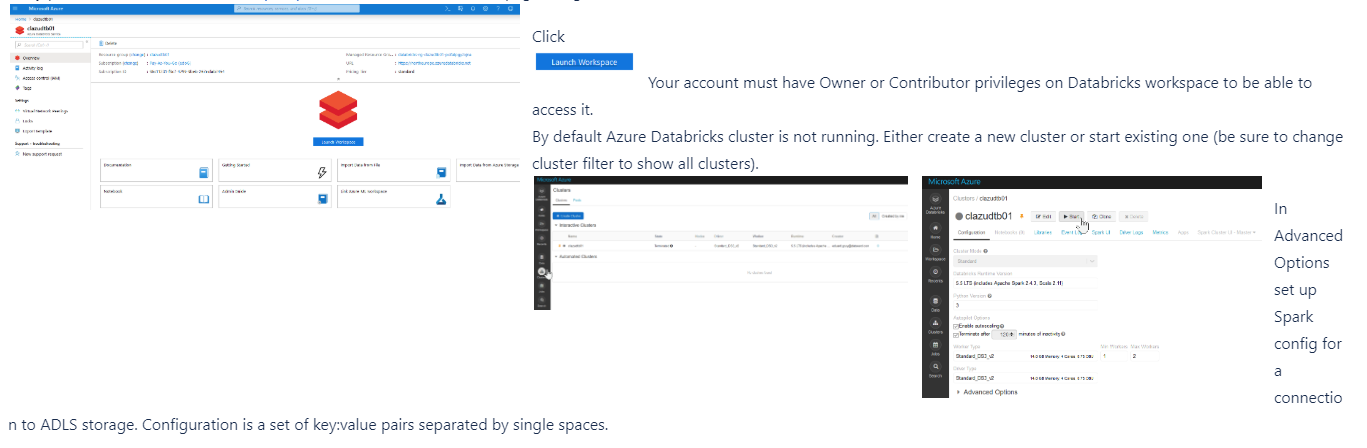This screenshot has height=448, width=1367.
Task: Click the Getting Started lightning card
Action: (276, 171)
